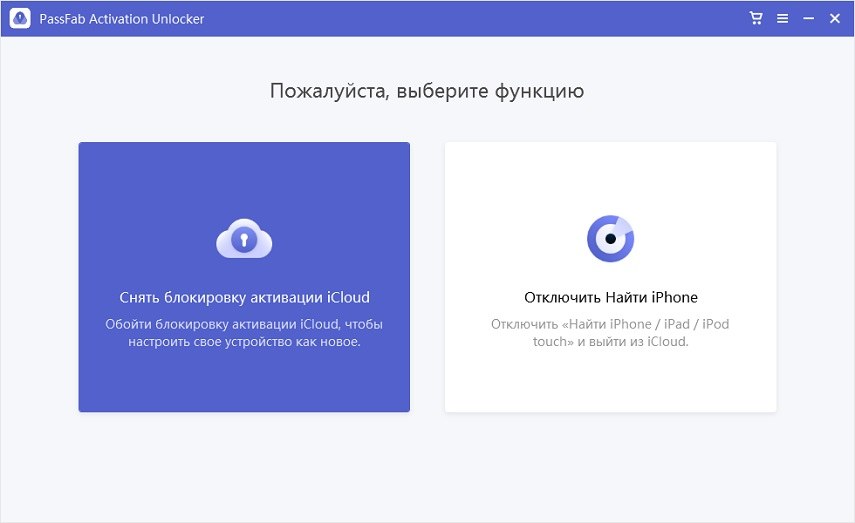The image size is (855, 523).
Task: Select "Снять блокировку активации iCloud" title
Action: pyautogui.click(x=244, y=297)
